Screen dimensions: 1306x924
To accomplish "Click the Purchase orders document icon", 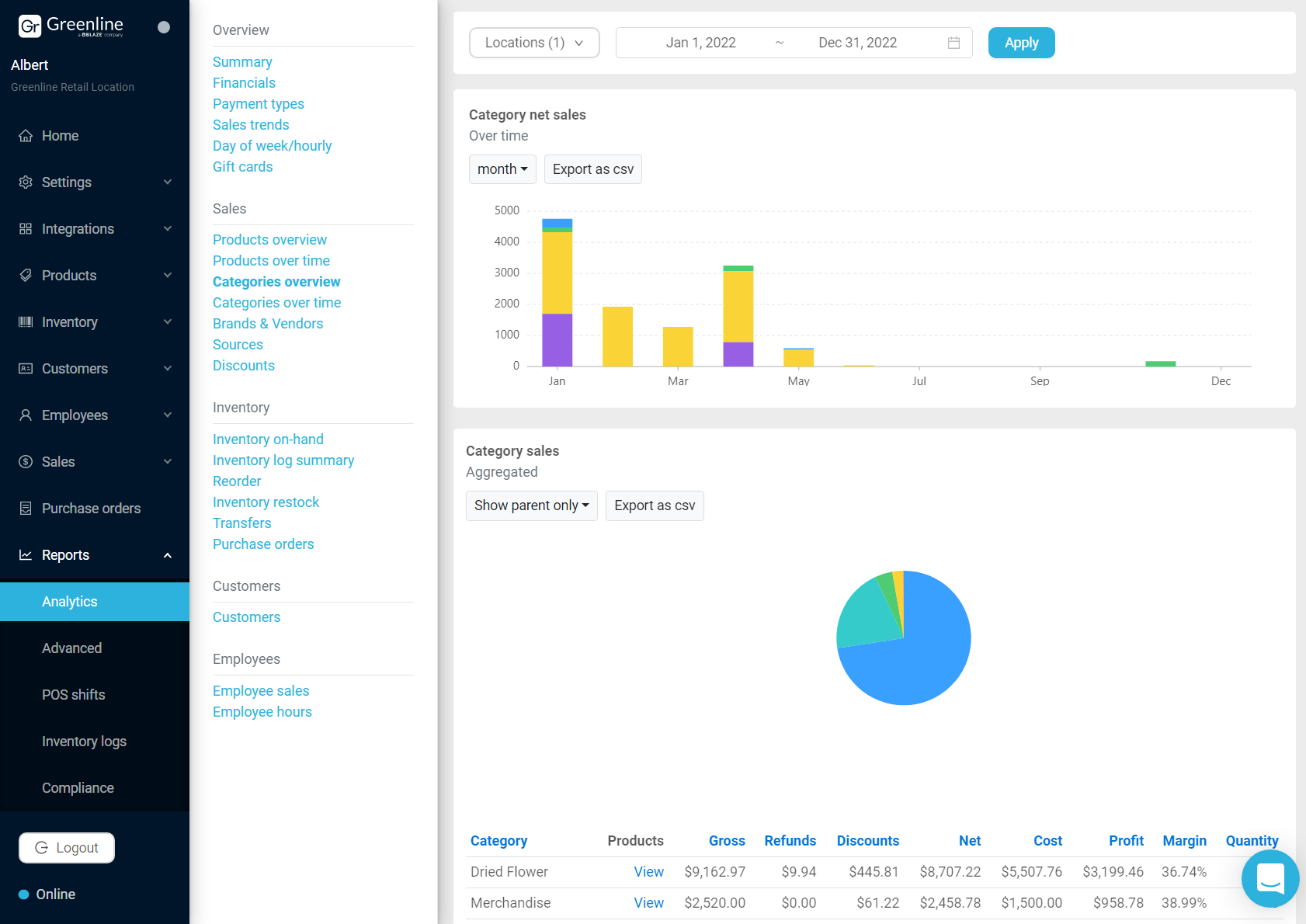I will 26,509.
